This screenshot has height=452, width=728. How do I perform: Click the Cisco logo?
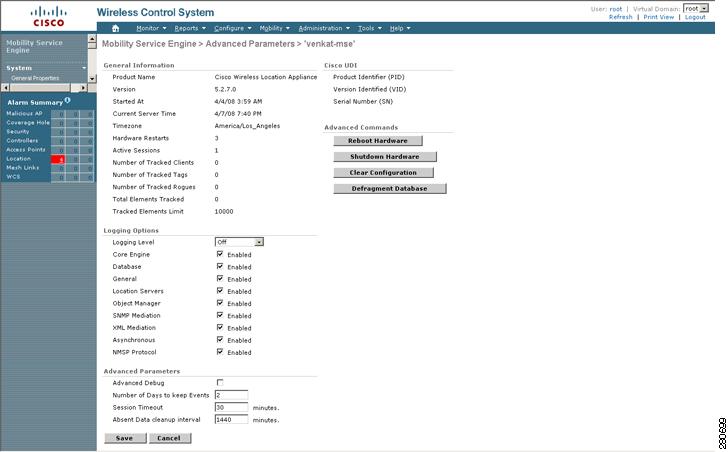(x=48, y=16)
